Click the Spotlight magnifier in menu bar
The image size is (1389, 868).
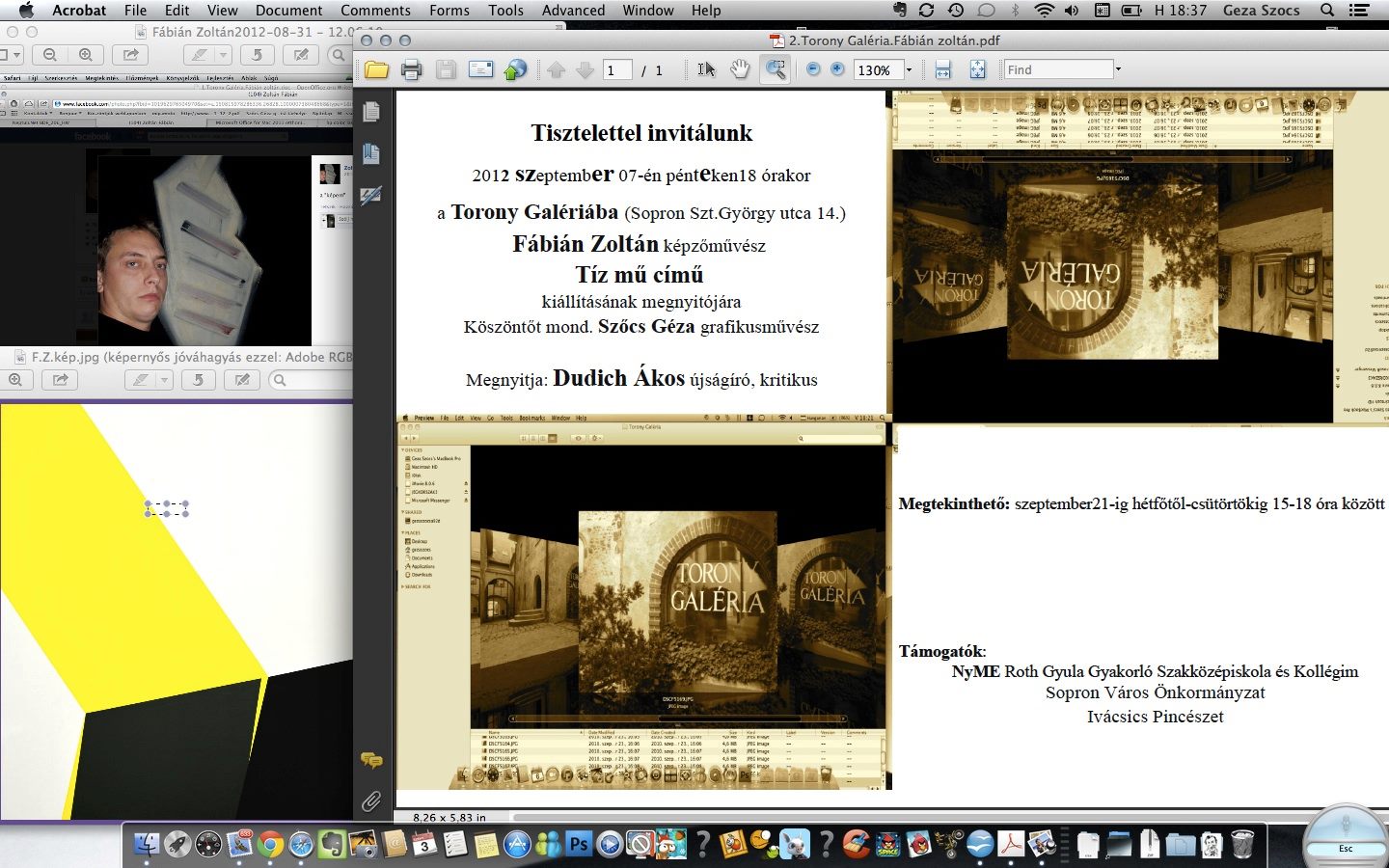[1327, 10]
